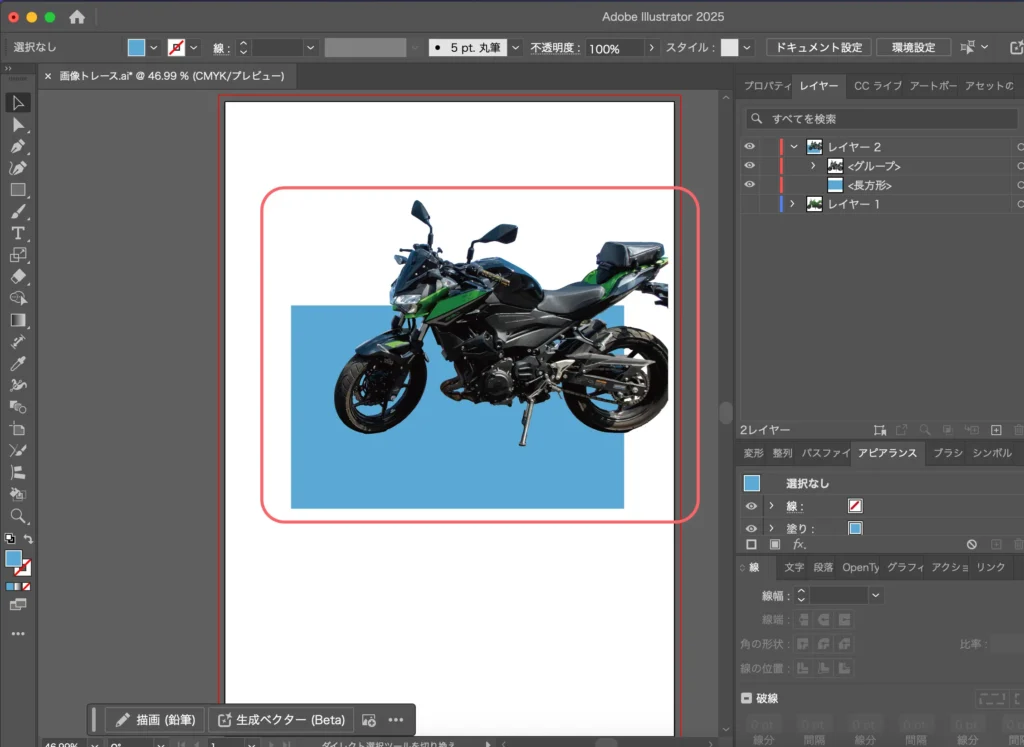
Task: Select the Eyedropper tool
Action: [18, 363]
